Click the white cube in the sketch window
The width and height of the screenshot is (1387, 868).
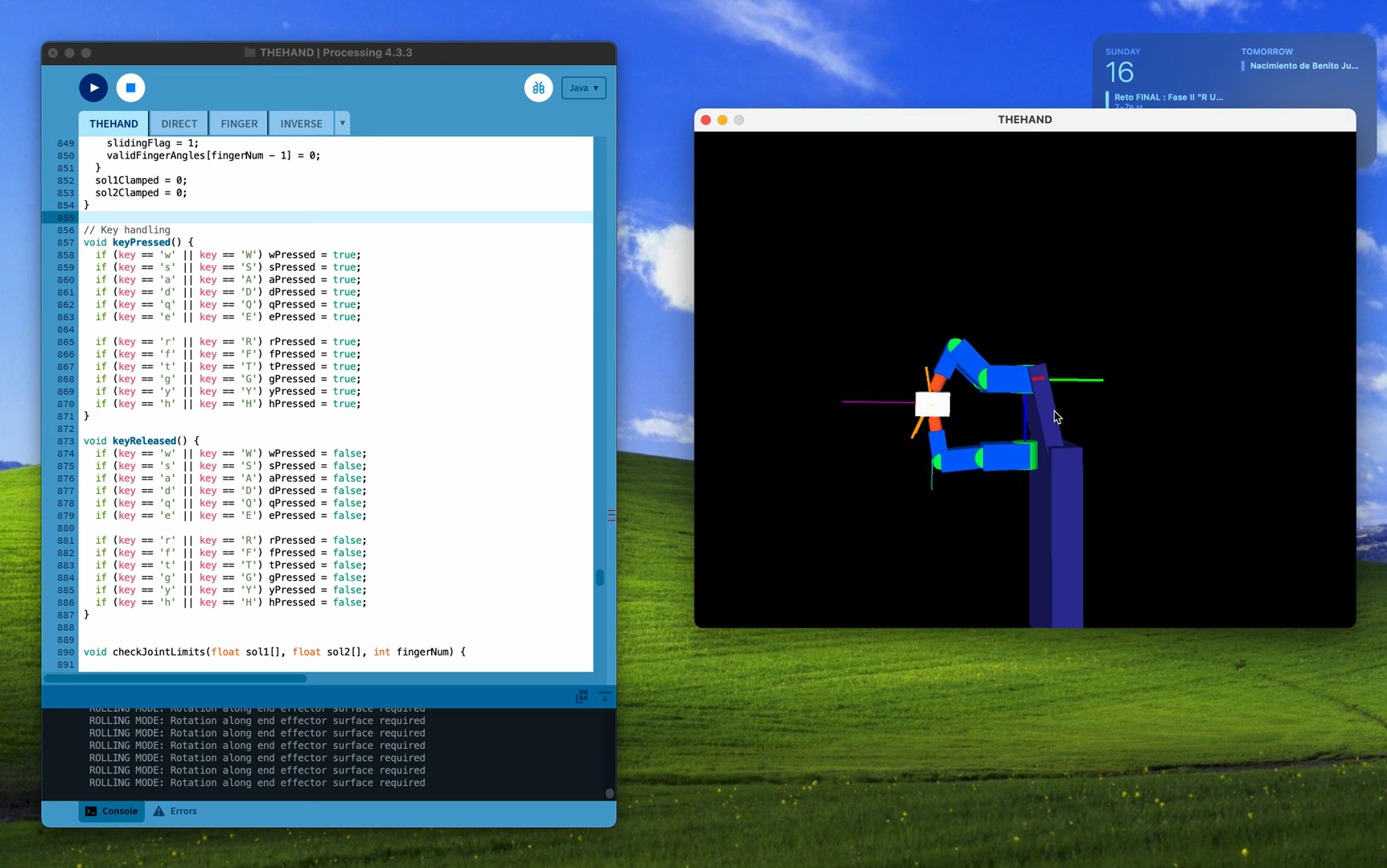[x=932, y=404]
